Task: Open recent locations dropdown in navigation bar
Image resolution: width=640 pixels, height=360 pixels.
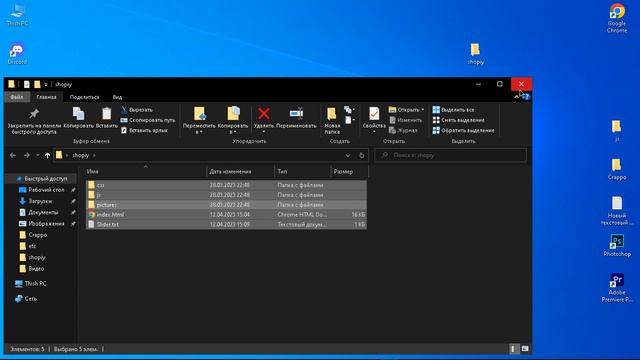Action: [37, 156]
